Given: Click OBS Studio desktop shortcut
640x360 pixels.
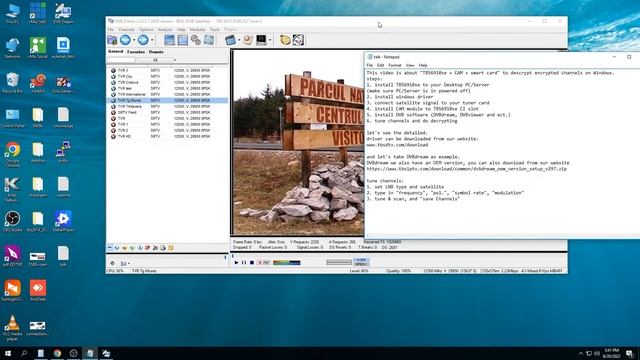Looking at the screenshot, I should click(x=12, y=221).
